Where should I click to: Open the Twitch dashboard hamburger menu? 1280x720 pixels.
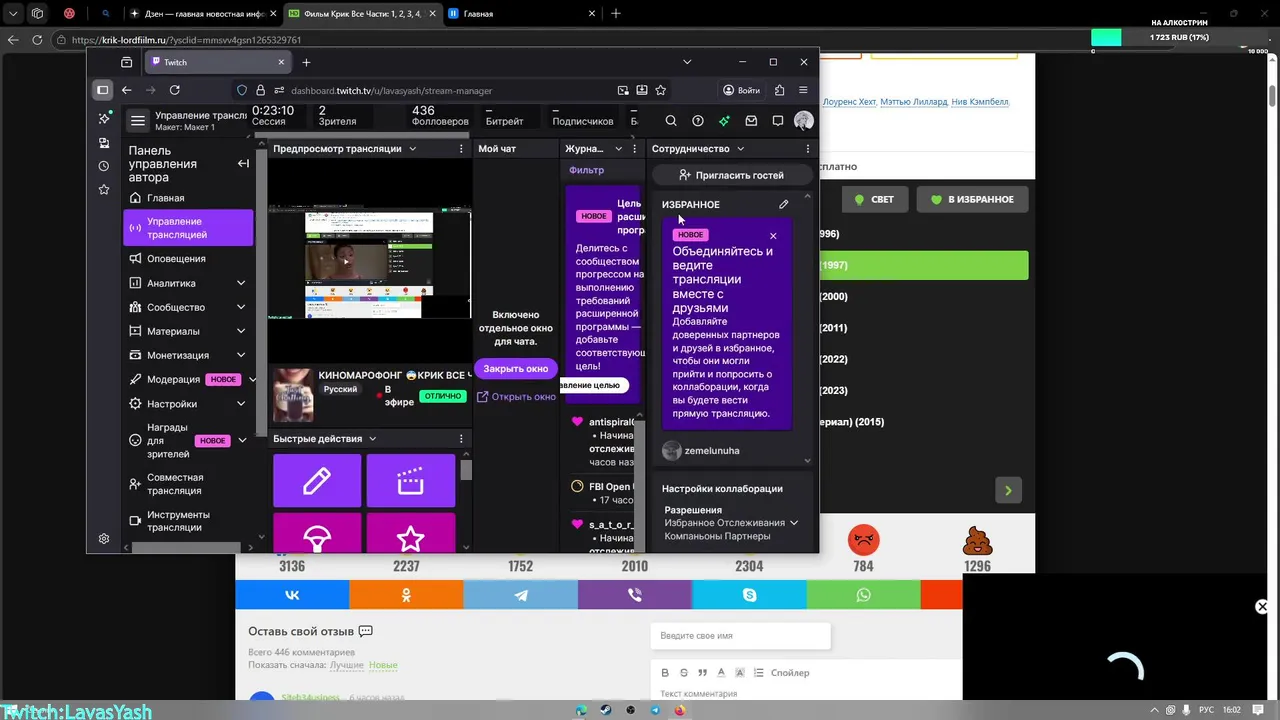pos(138,121)
